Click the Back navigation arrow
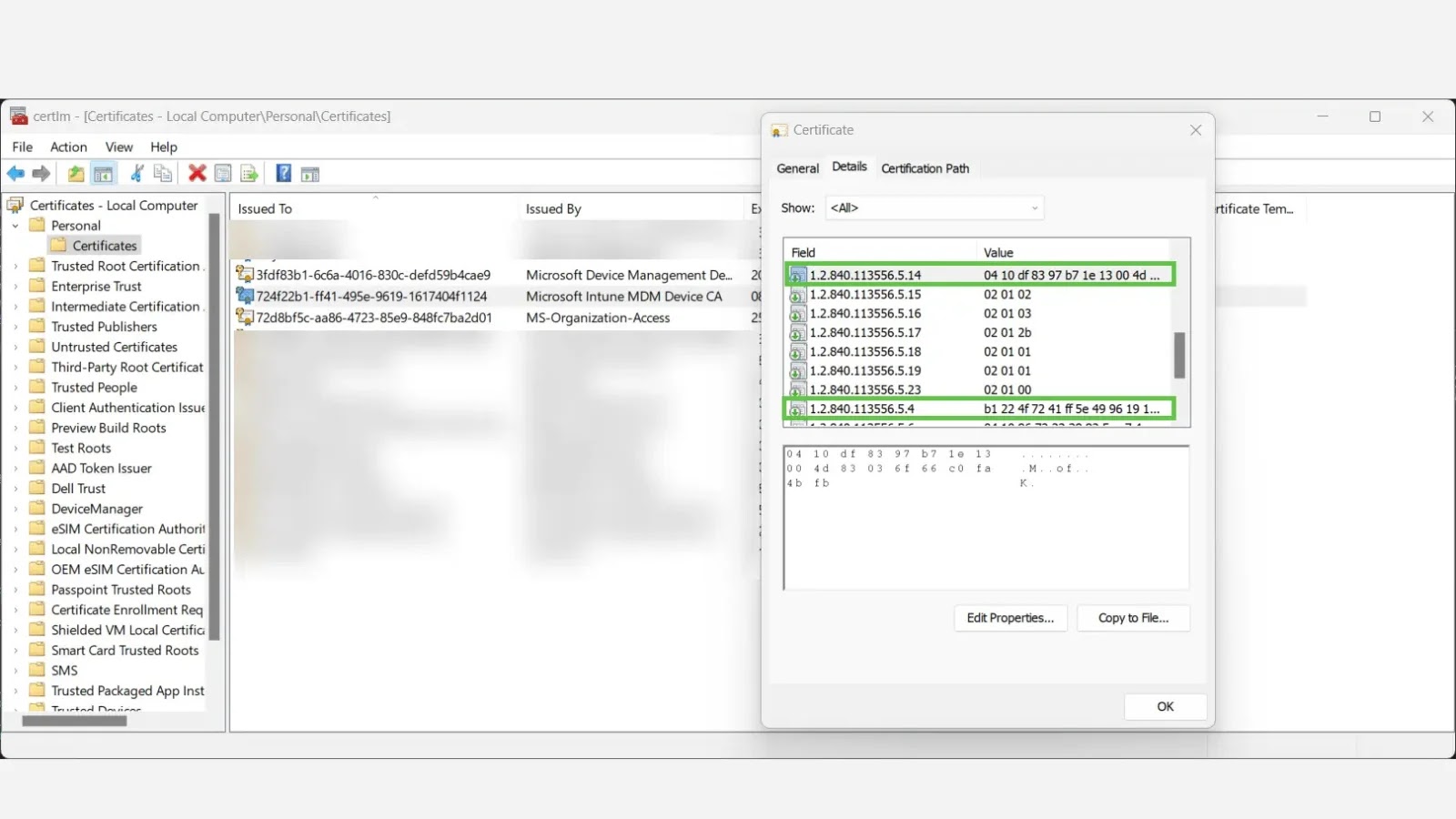Screen dimensions: 1456x819 [x=15, y=173]
